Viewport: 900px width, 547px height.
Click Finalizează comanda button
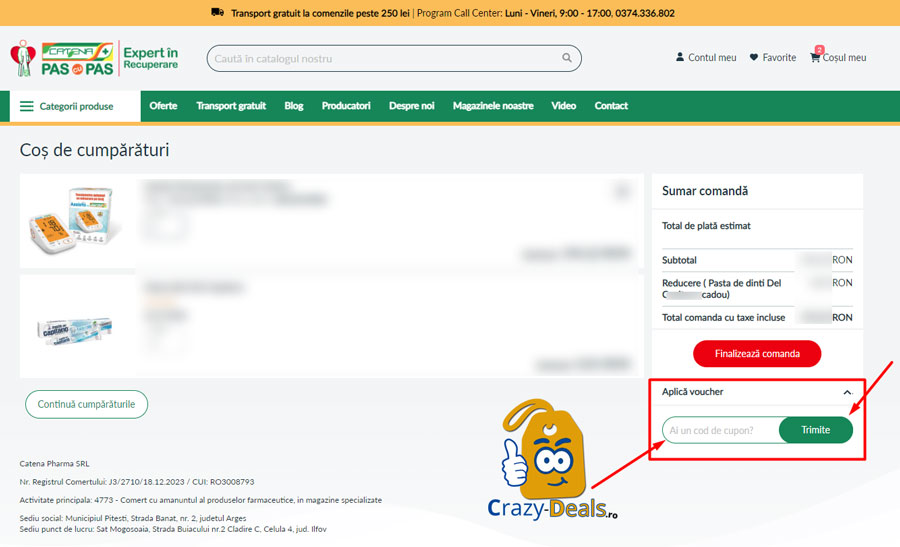[x=757, y=354]
